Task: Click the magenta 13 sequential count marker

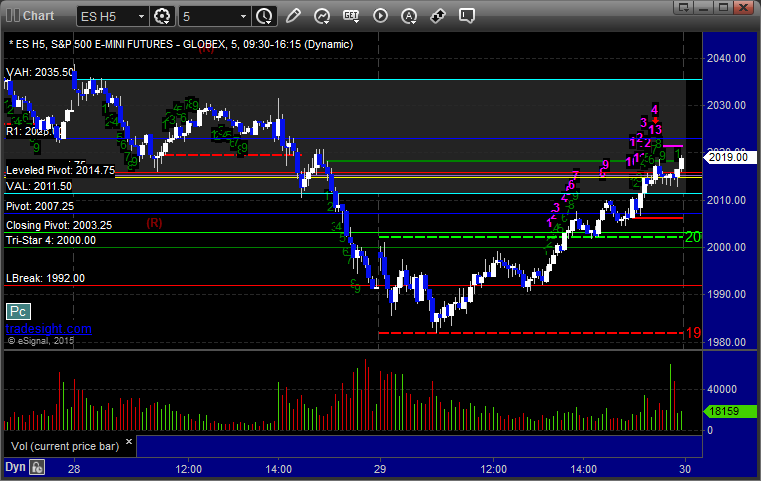Action: pyautogui.click(x=655, y=130)
